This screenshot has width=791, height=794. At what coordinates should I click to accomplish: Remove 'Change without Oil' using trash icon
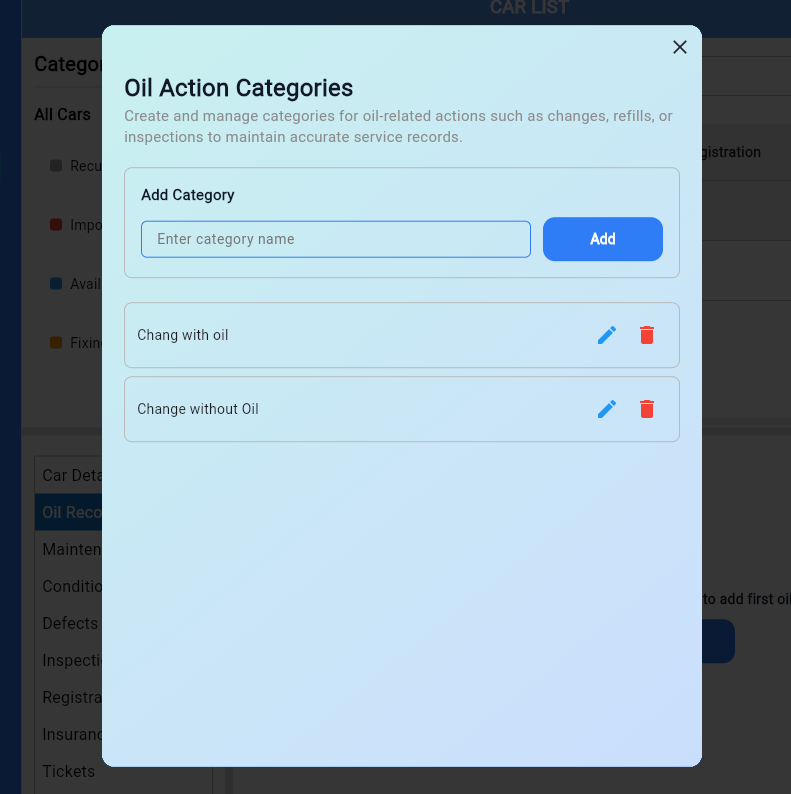point(647,409)
